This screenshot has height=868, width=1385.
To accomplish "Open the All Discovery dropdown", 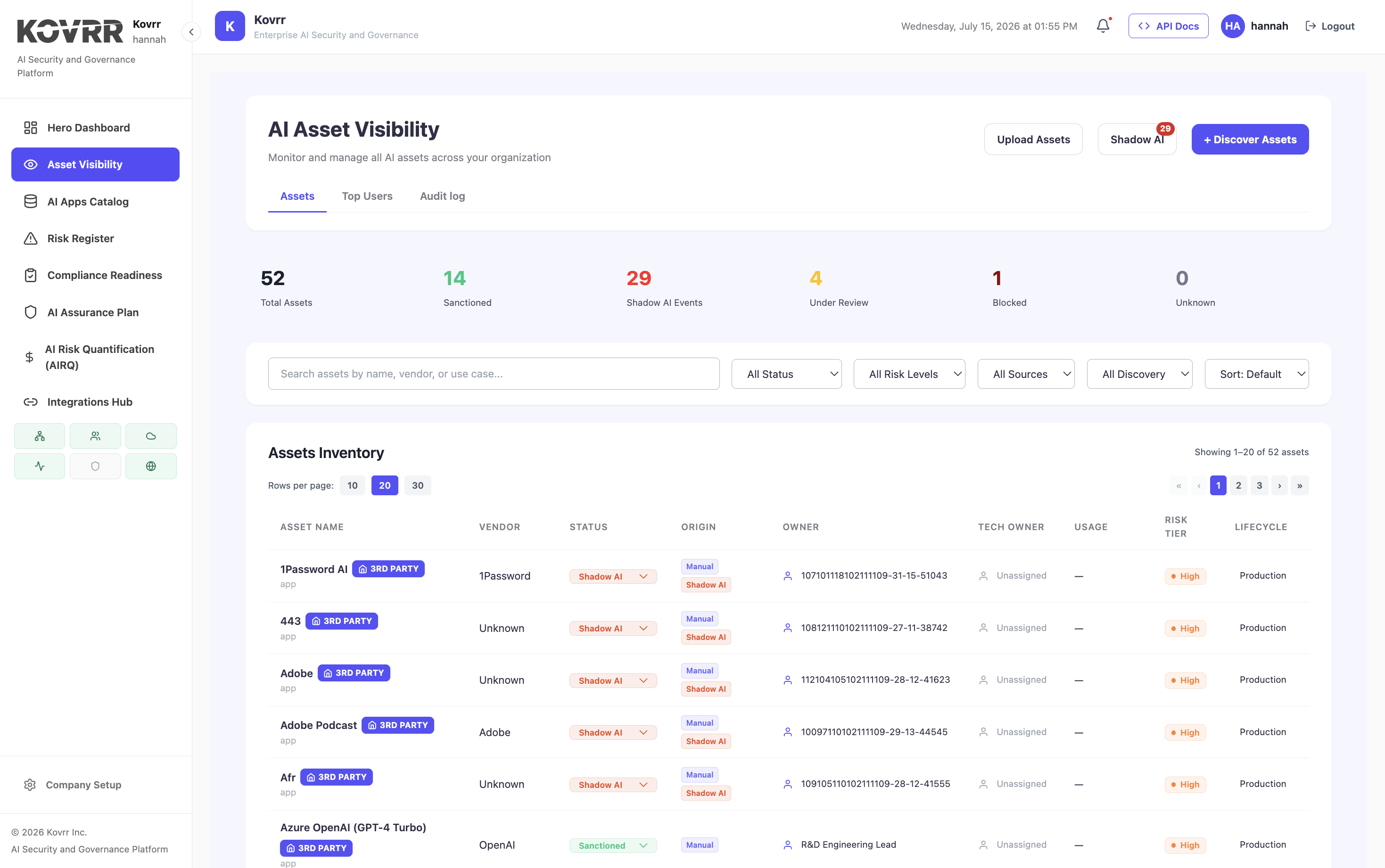I will pyautogui.click(x=1140, y=374).
